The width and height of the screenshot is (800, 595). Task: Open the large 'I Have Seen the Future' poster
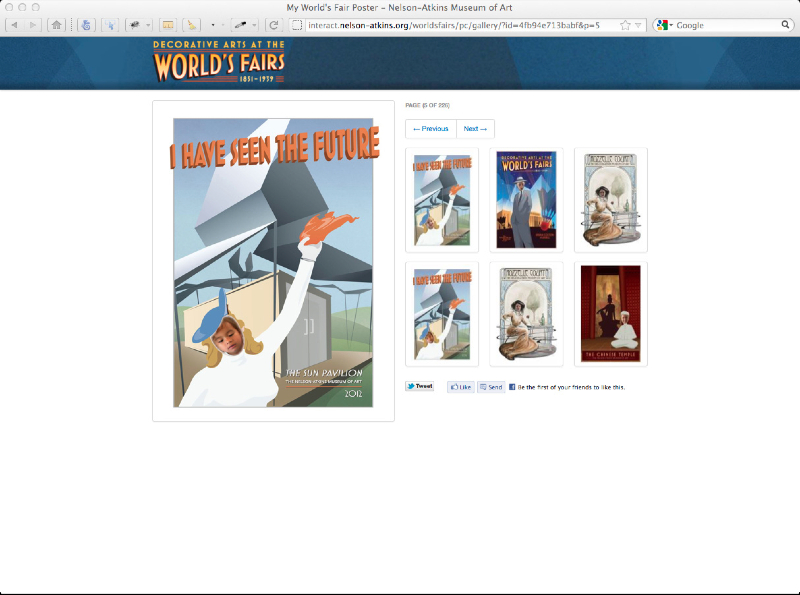pyautogui.click(x=273, y=262)
